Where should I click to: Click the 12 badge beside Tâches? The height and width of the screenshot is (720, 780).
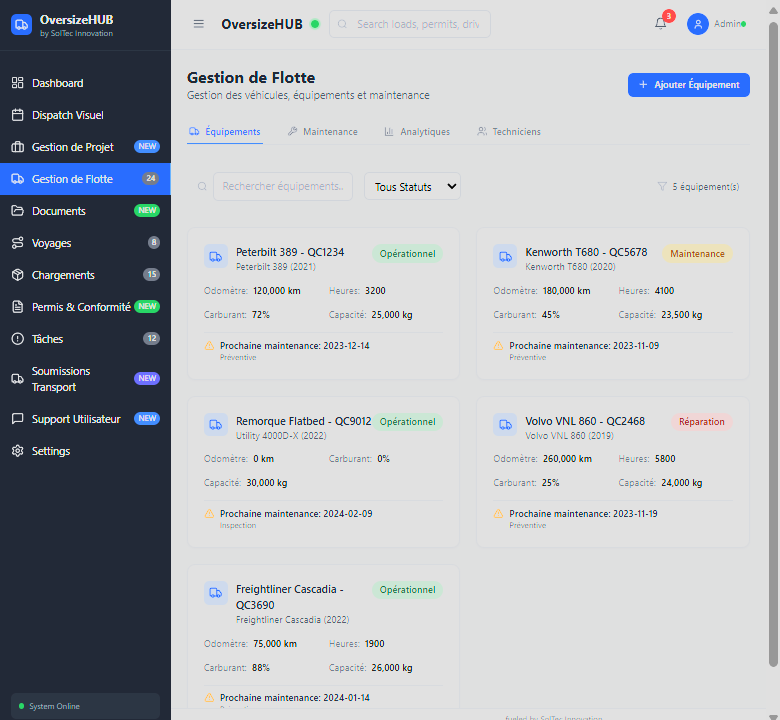[151, 338]
